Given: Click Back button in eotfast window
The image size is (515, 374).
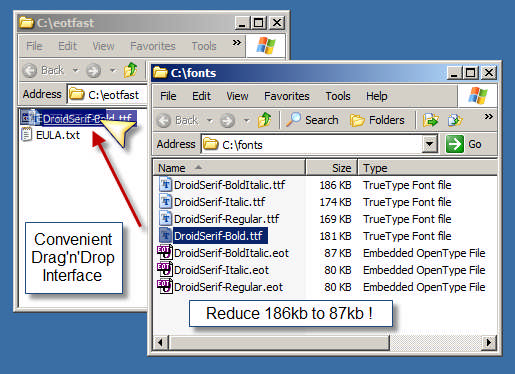Looking at the screenshot, I should (x=43, y=70).
